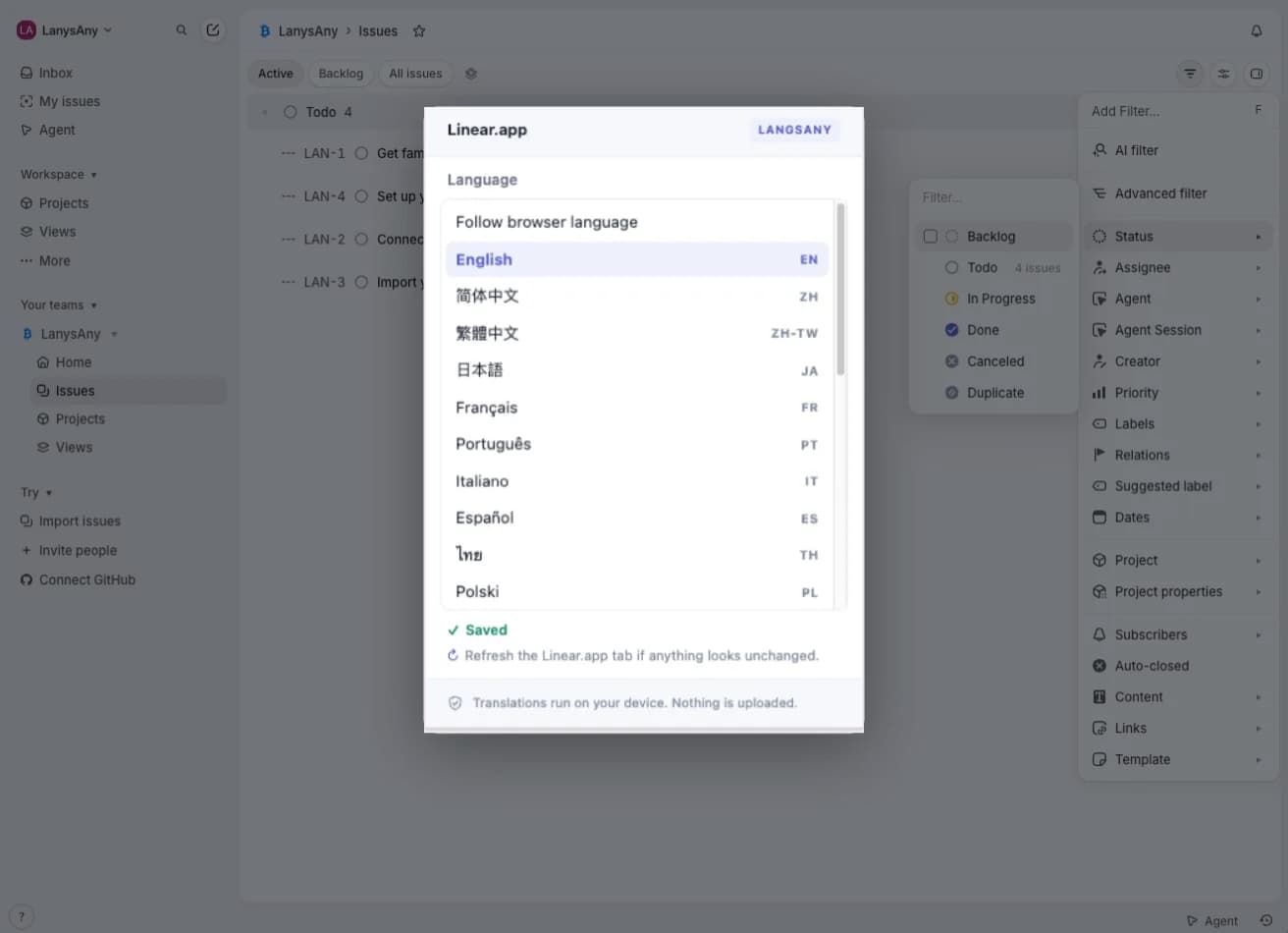Collapse the Try section

(x=36, y=492)
